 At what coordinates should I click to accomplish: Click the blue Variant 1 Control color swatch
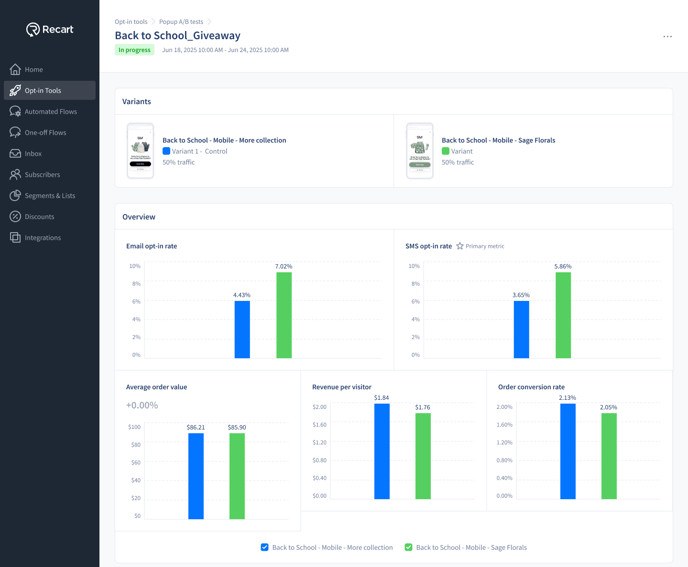[x=166, y=151]
